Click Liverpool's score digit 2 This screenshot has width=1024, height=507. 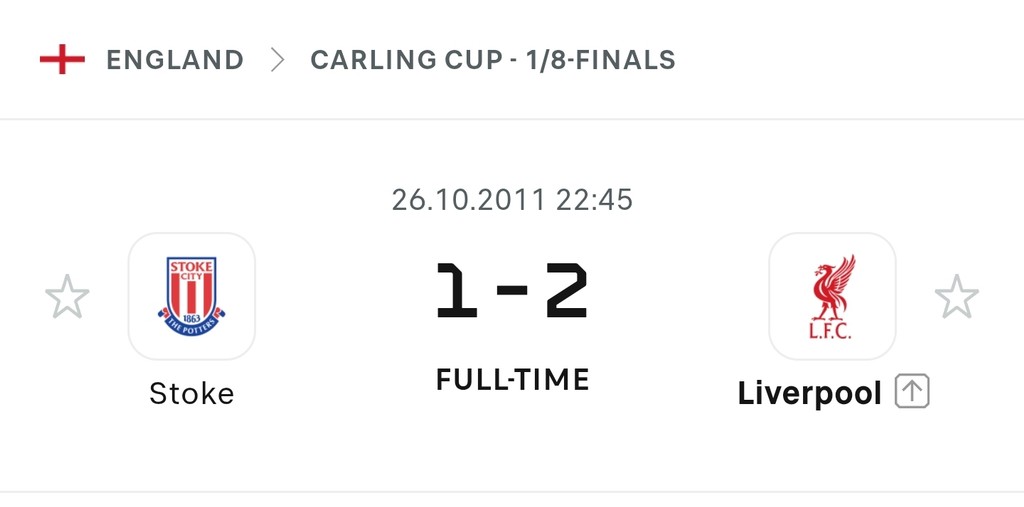566,293
